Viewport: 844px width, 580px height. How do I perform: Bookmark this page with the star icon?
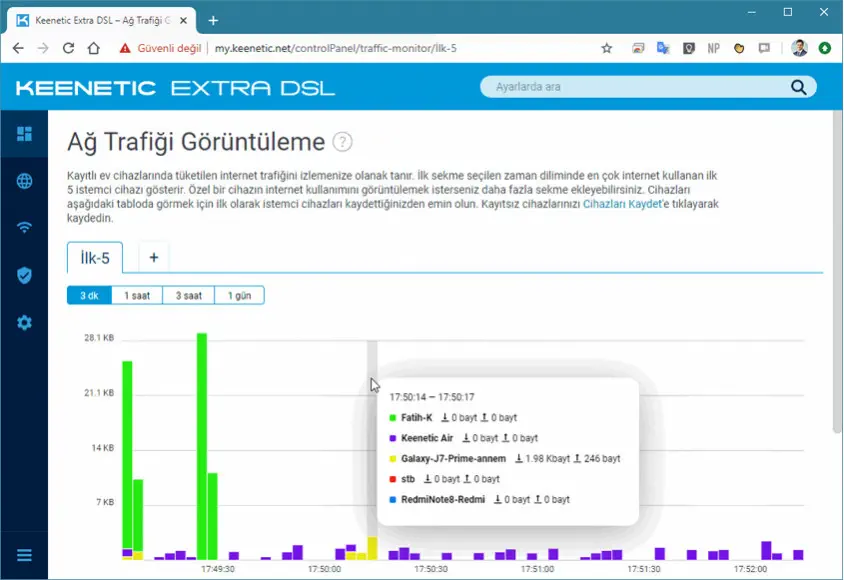(606, 48)
